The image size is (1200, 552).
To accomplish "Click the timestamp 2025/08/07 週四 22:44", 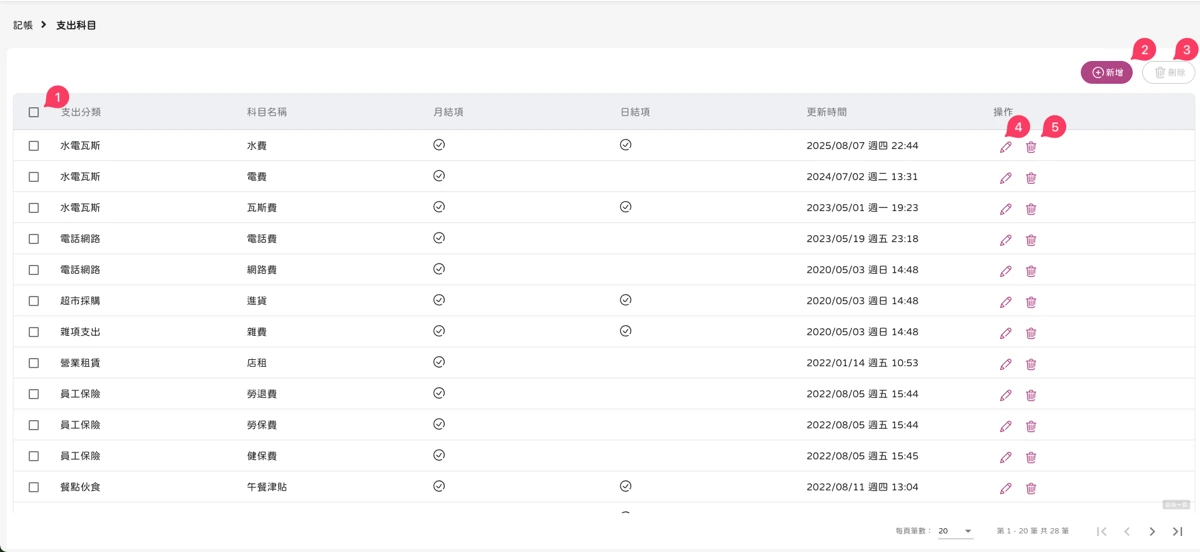I will (x=862, y=146).
